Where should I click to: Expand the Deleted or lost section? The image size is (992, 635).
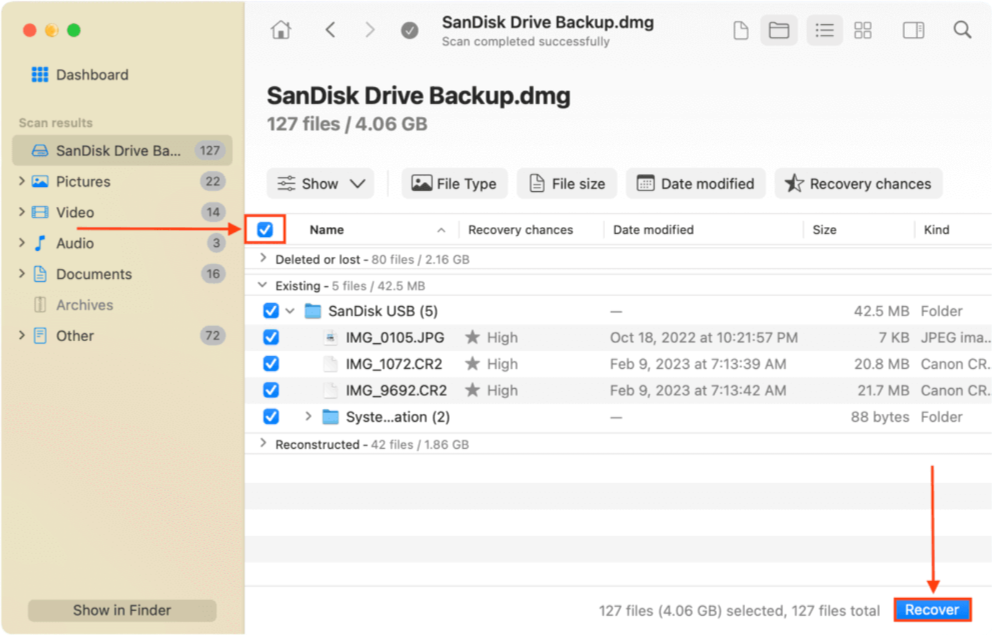point(263,259)
